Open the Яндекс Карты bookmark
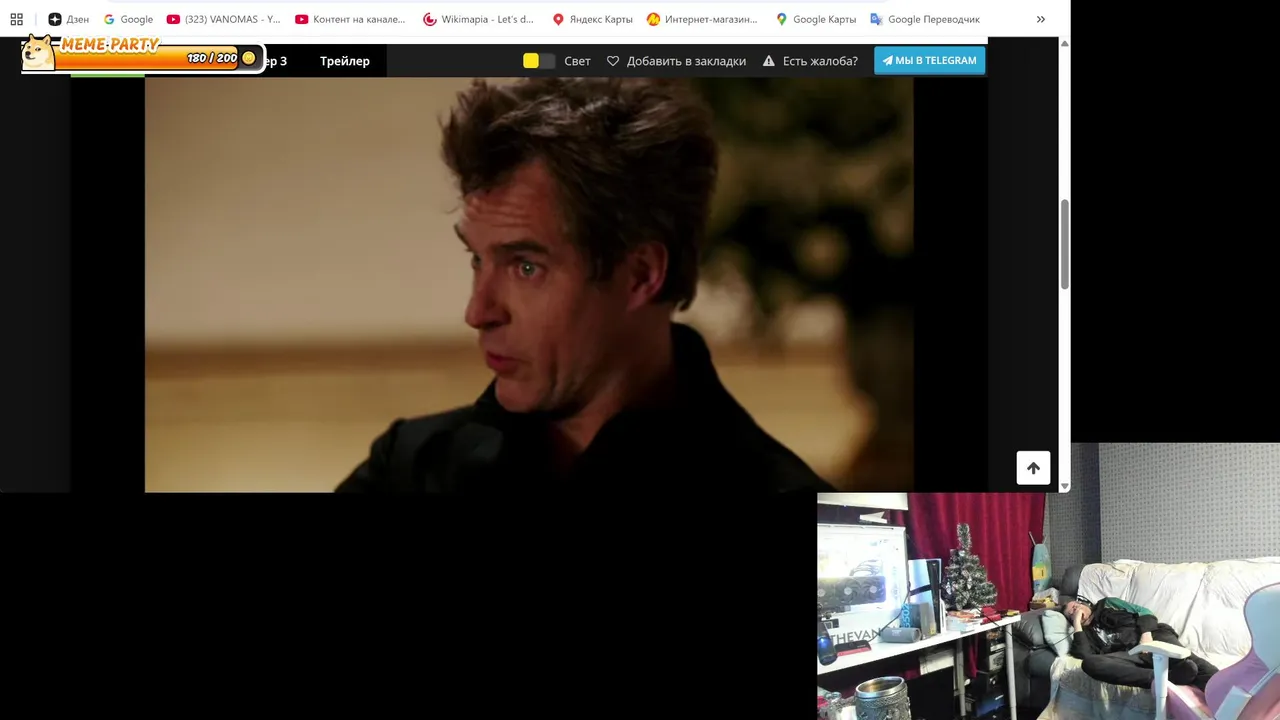The height and width of the screenshot is (720, 1280). pos(592,19)
